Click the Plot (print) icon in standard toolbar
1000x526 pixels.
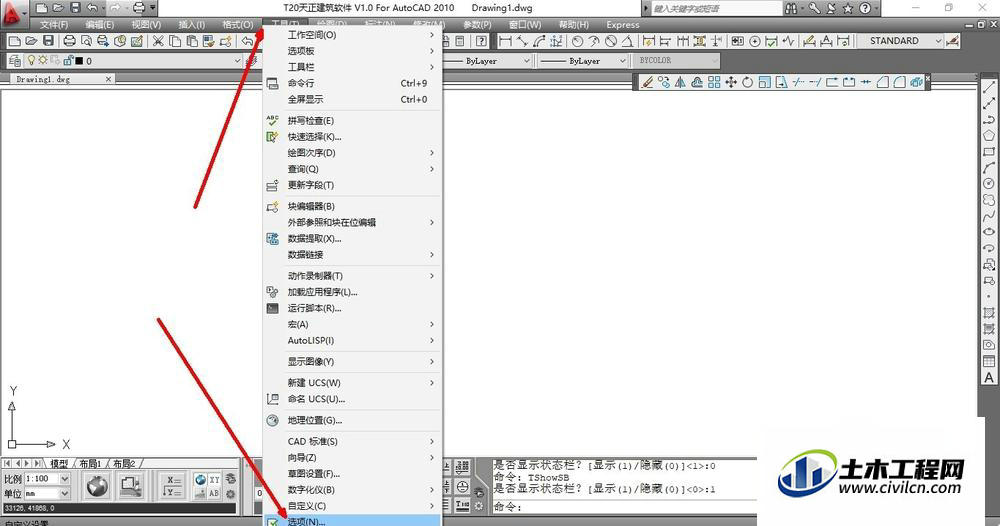point(70,41)
